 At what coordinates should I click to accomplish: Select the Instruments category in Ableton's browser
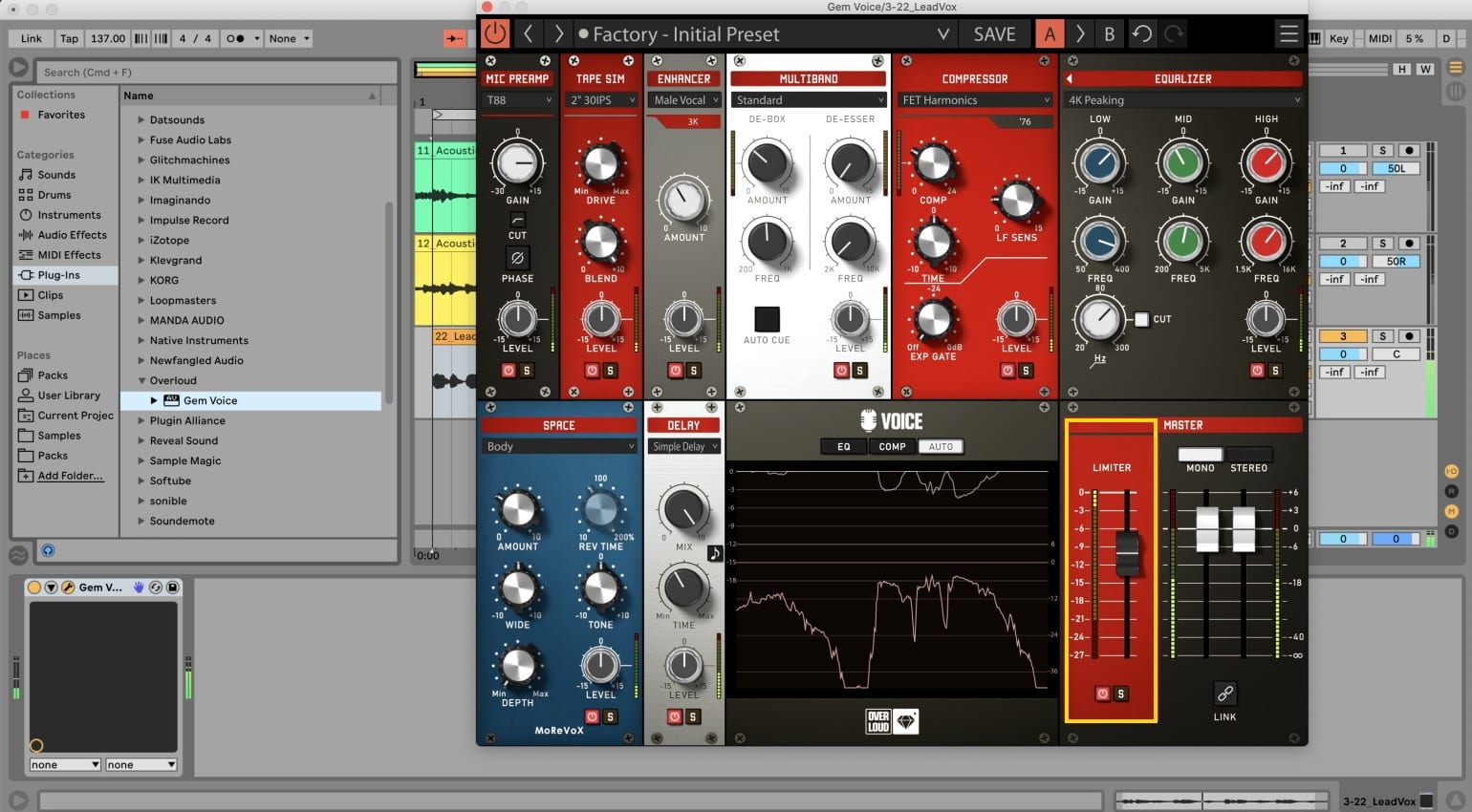coord(65,215)
